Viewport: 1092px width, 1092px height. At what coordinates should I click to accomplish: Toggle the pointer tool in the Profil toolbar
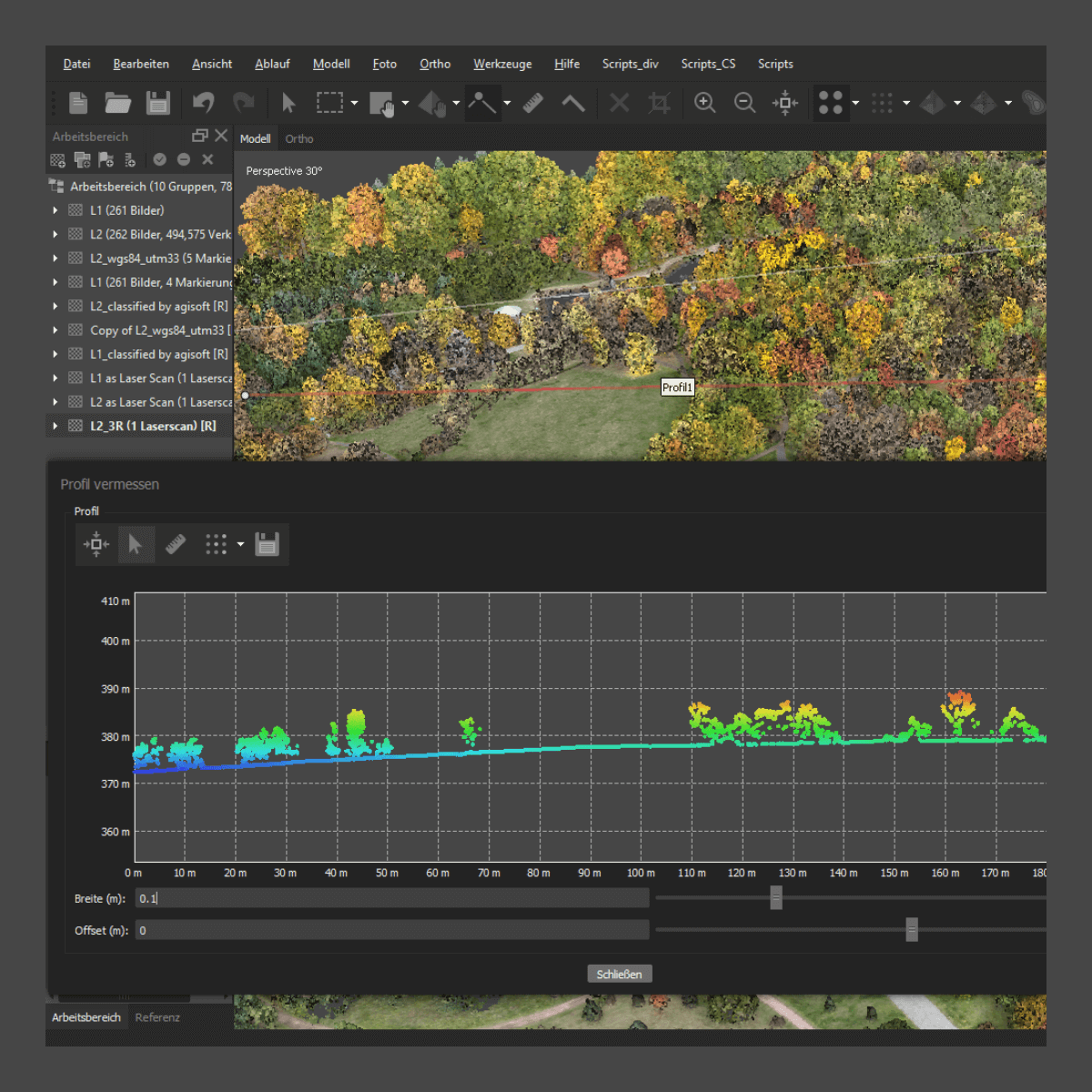(x=136, y=545)
